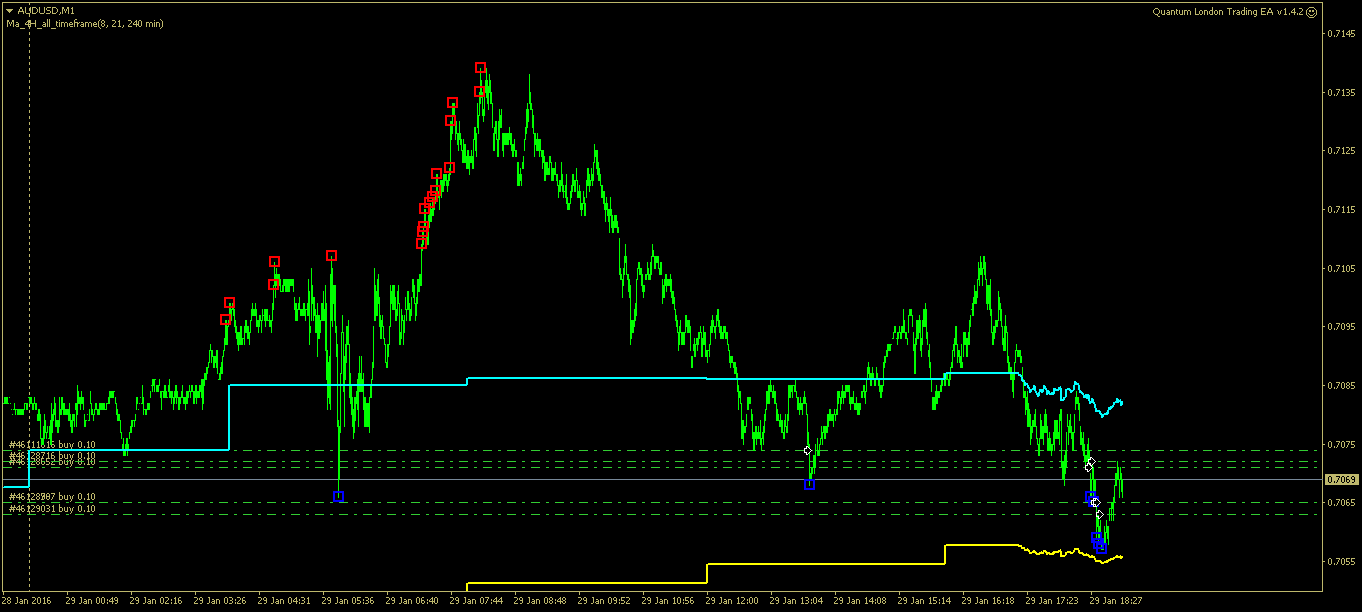This screenshot has height=612, width=1362.
Task: Click the 29 Jan 10:56 time label
Action: point(668,601)
